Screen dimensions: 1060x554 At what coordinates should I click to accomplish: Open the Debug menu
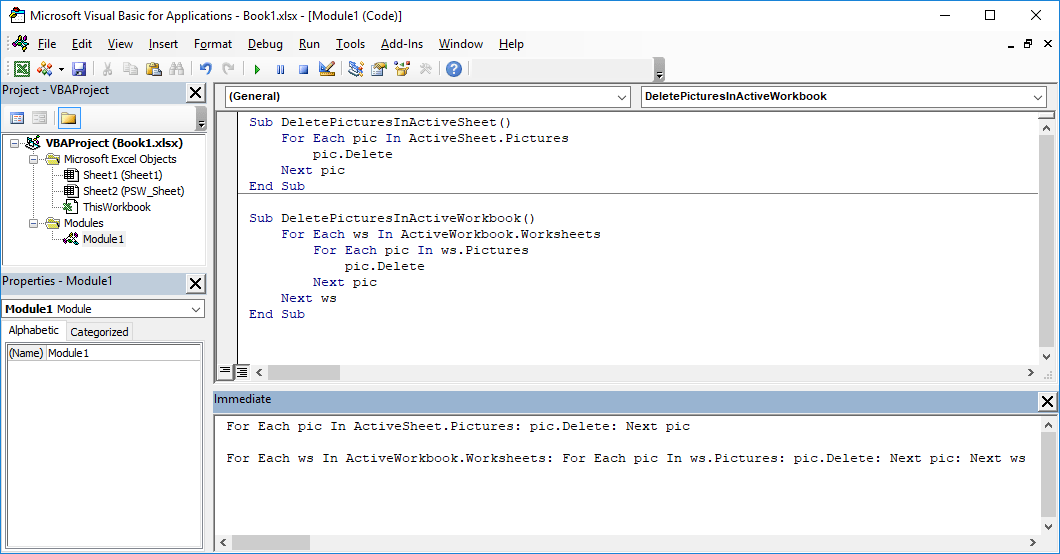(265, 44)
